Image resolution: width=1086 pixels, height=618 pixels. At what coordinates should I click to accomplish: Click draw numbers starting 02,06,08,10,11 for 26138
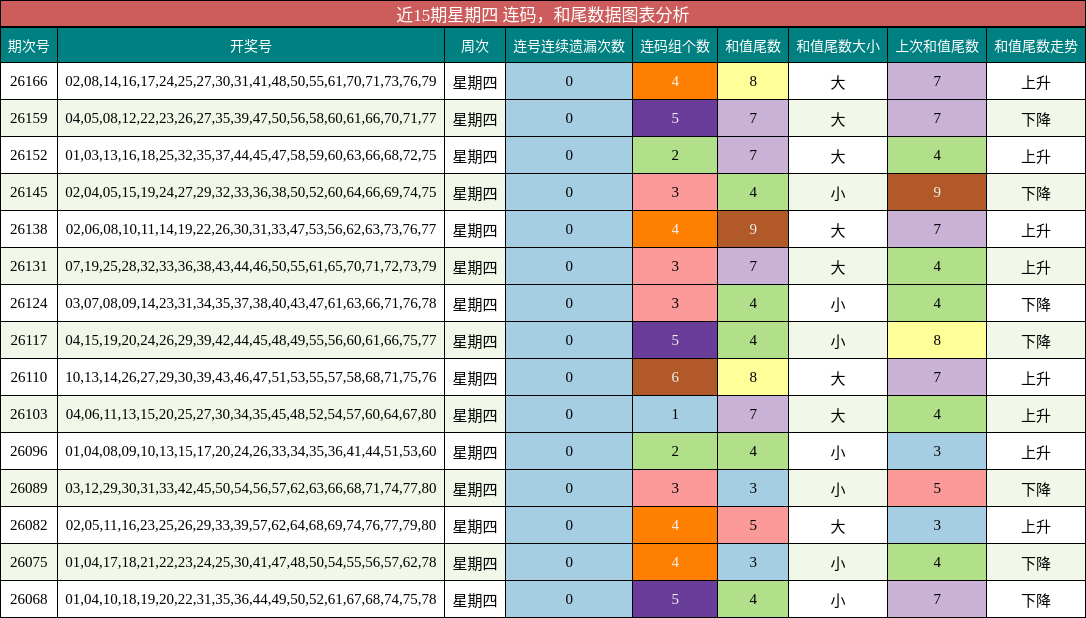[x=251, y=229]
